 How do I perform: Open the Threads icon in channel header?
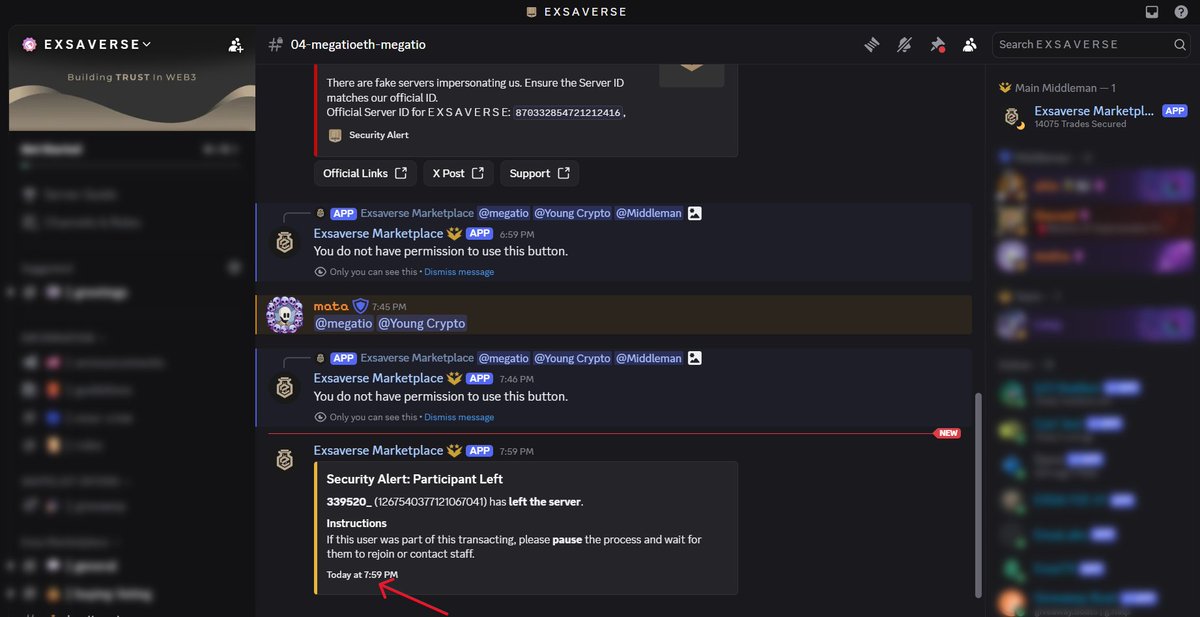click(872, 44)
